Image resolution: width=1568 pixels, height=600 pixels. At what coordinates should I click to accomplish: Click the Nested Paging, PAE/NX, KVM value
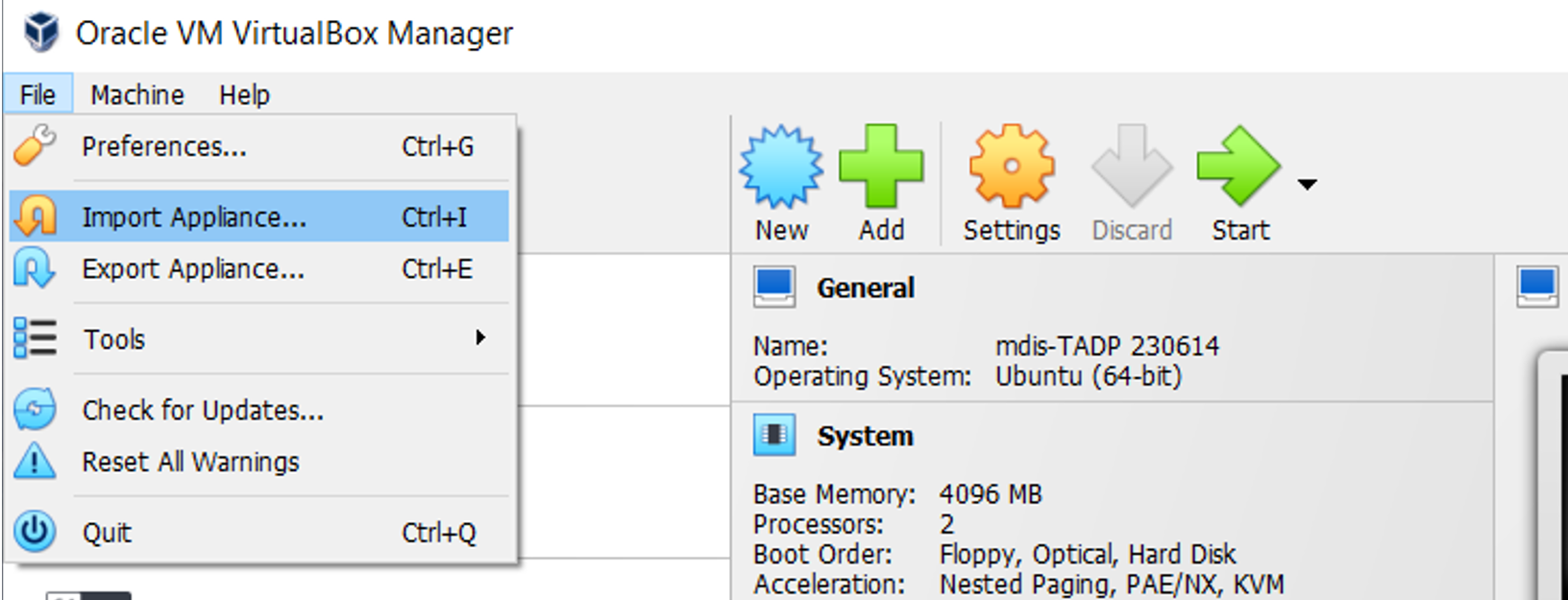point(1112,585)
